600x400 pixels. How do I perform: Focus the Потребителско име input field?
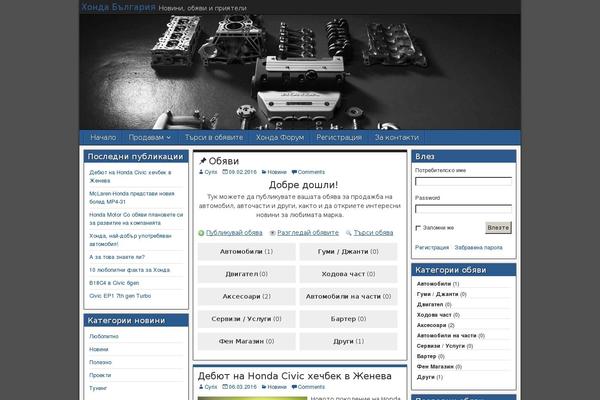tap(463, 181)
